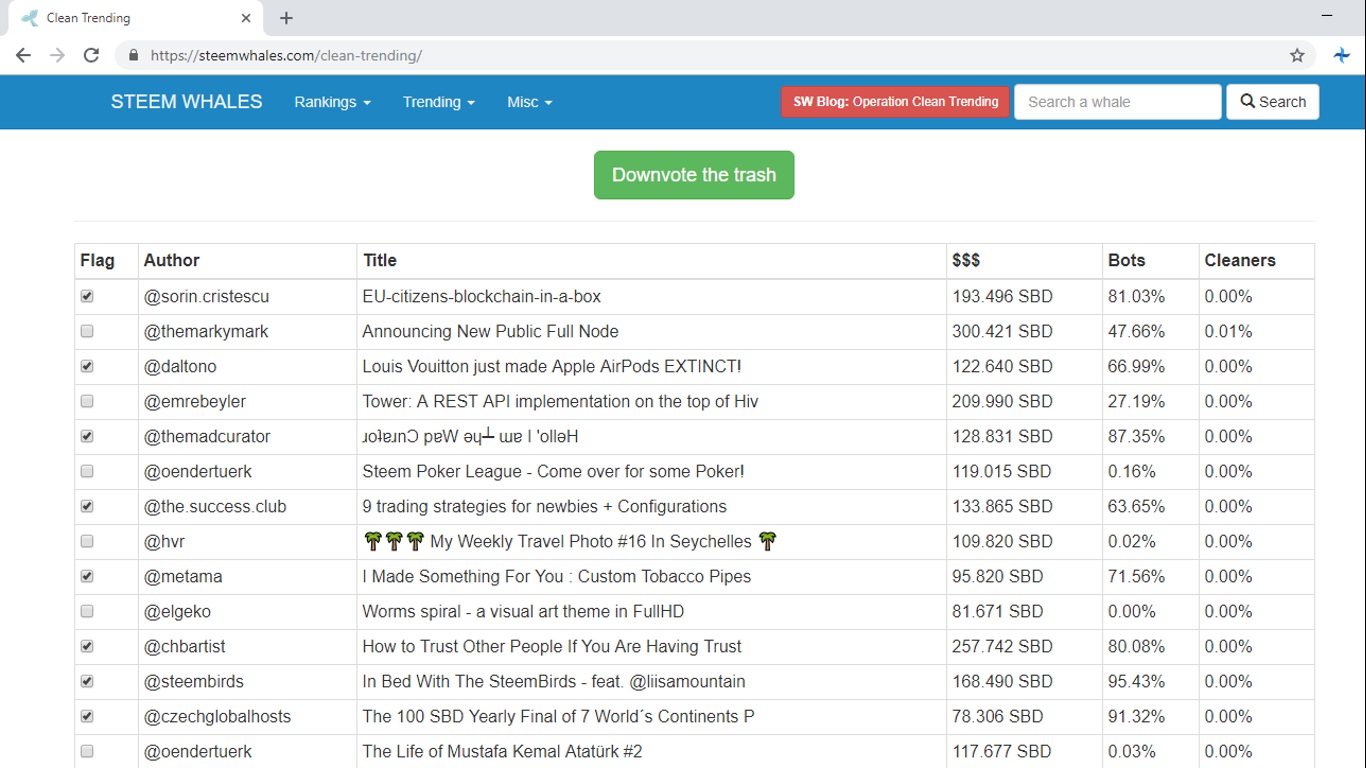Click author @hvr
Screen dimensions: 1366x768
(x=164, y=541)
